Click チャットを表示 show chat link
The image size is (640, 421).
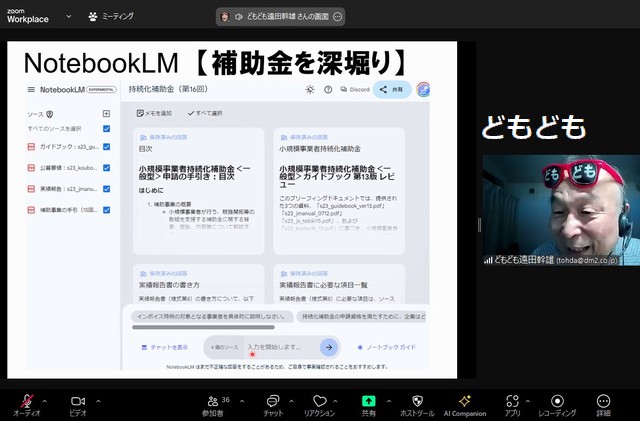(164, 347)
